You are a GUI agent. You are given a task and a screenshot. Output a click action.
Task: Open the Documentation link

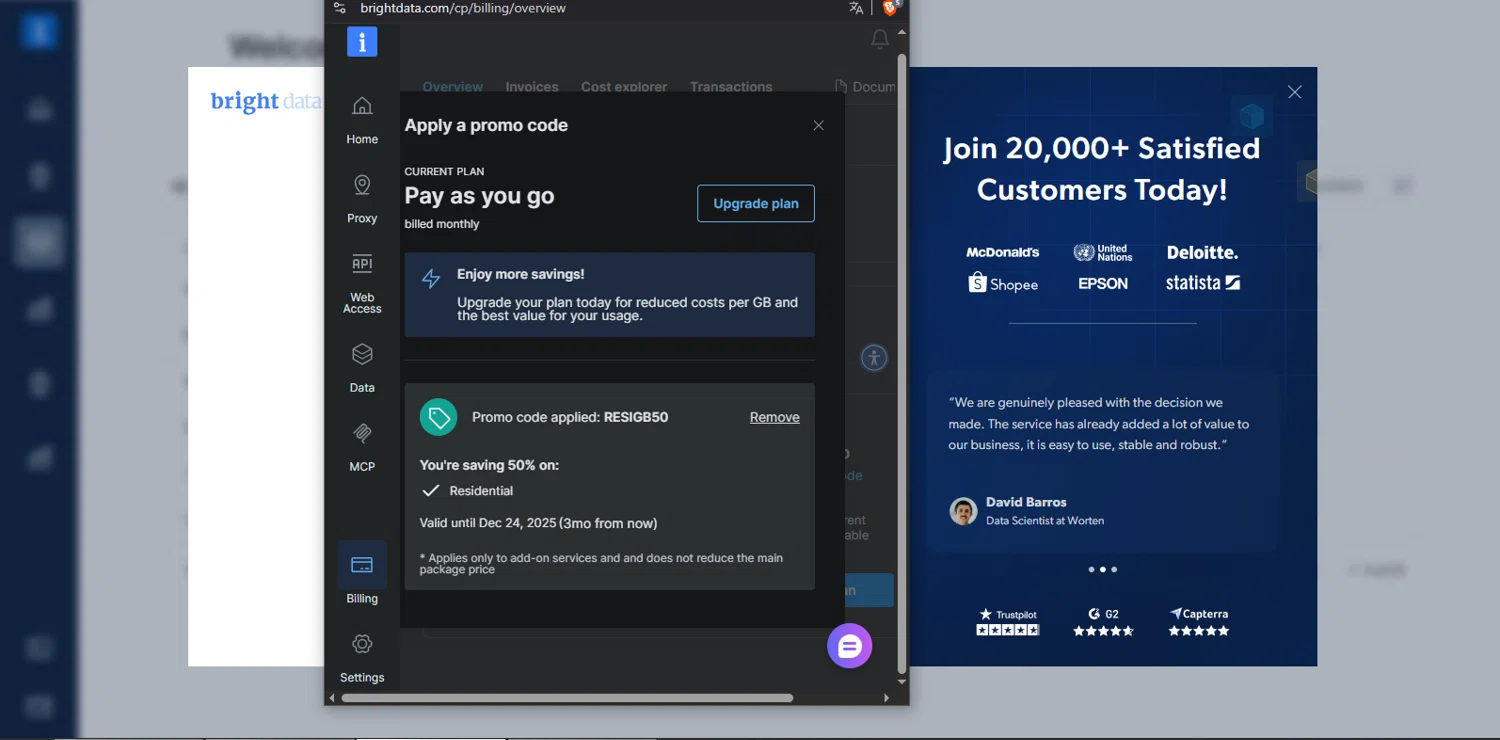click(865, 87)
